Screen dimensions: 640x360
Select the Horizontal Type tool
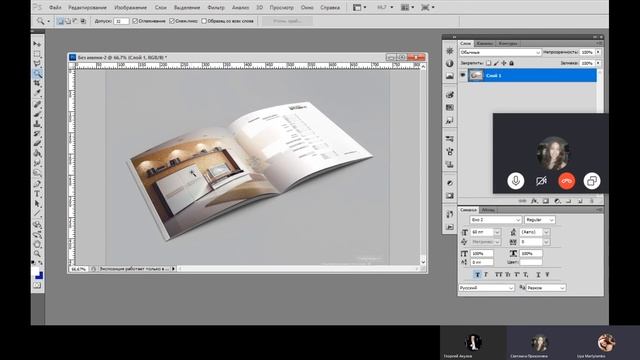[x=37, y=194]
